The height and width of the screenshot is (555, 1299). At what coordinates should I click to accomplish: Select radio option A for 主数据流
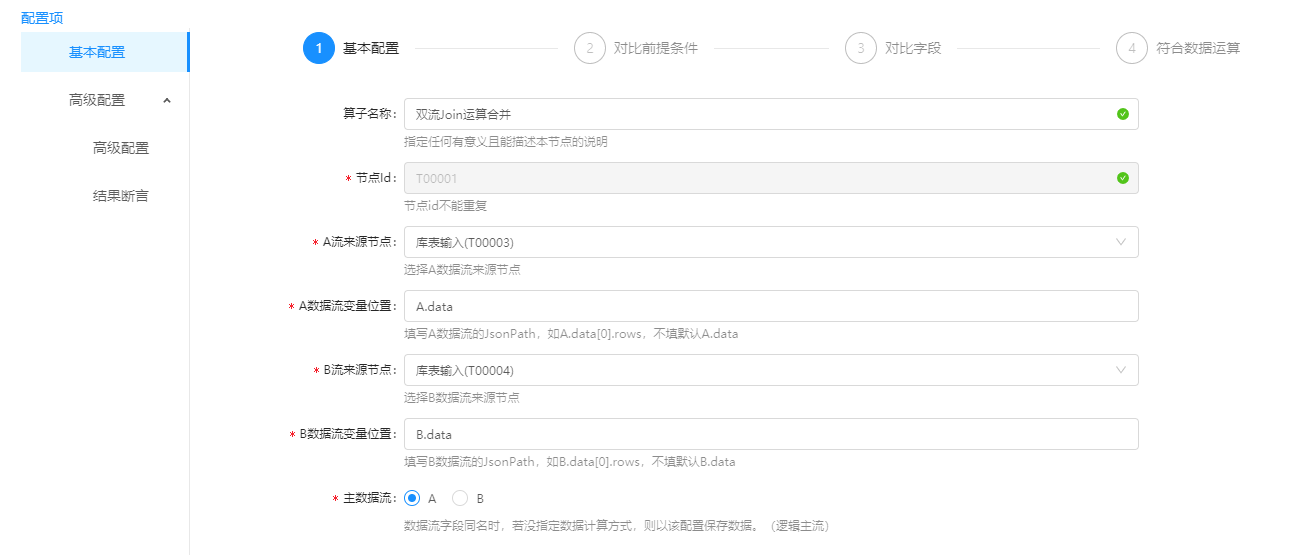tap(412, 498)
